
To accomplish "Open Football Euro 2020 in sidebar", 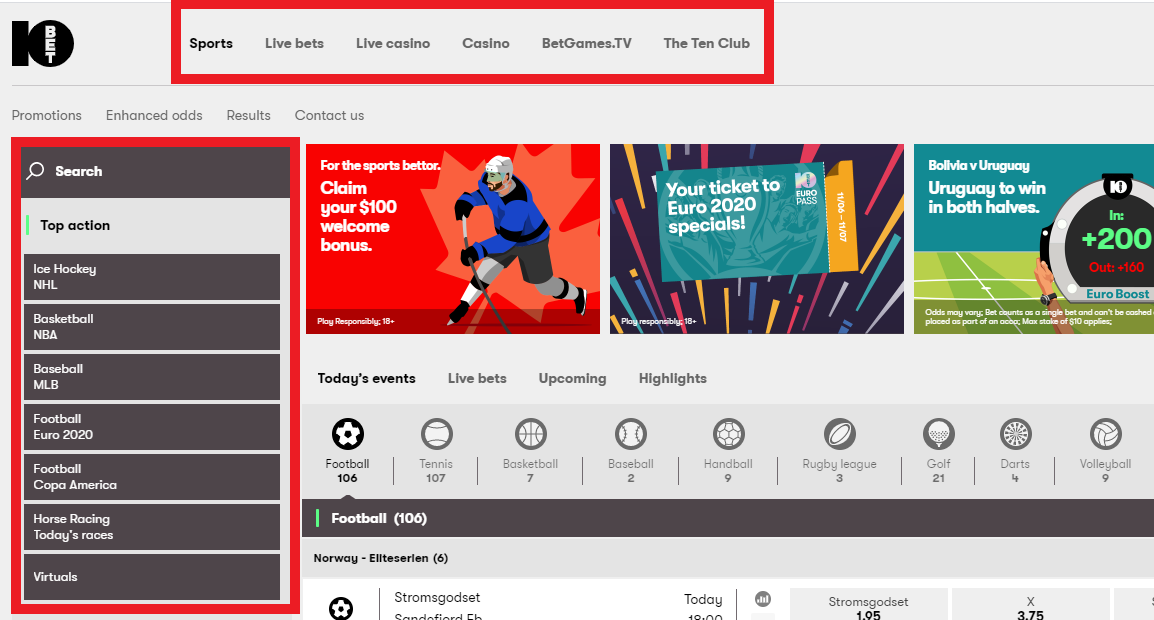I will 152,427.
